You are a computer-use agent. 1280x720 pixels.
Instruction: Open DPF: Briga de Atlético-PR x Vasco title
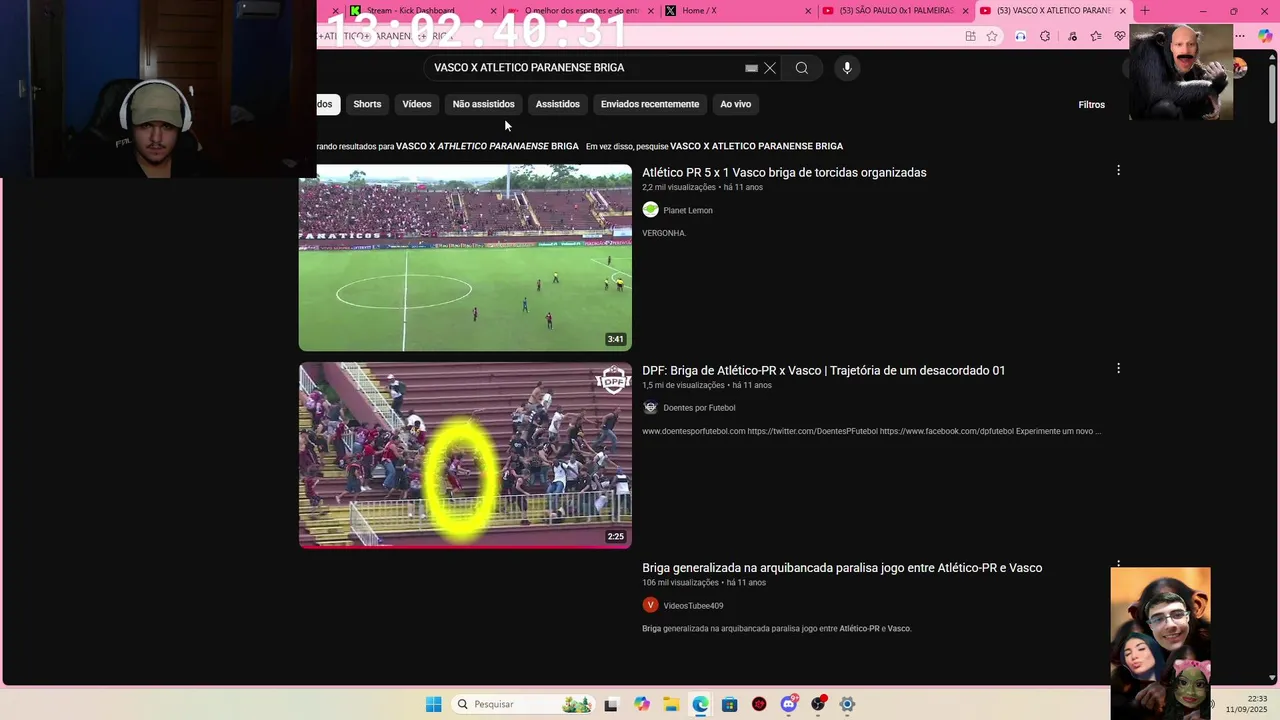pyautogui.click(x=823, y=370)
